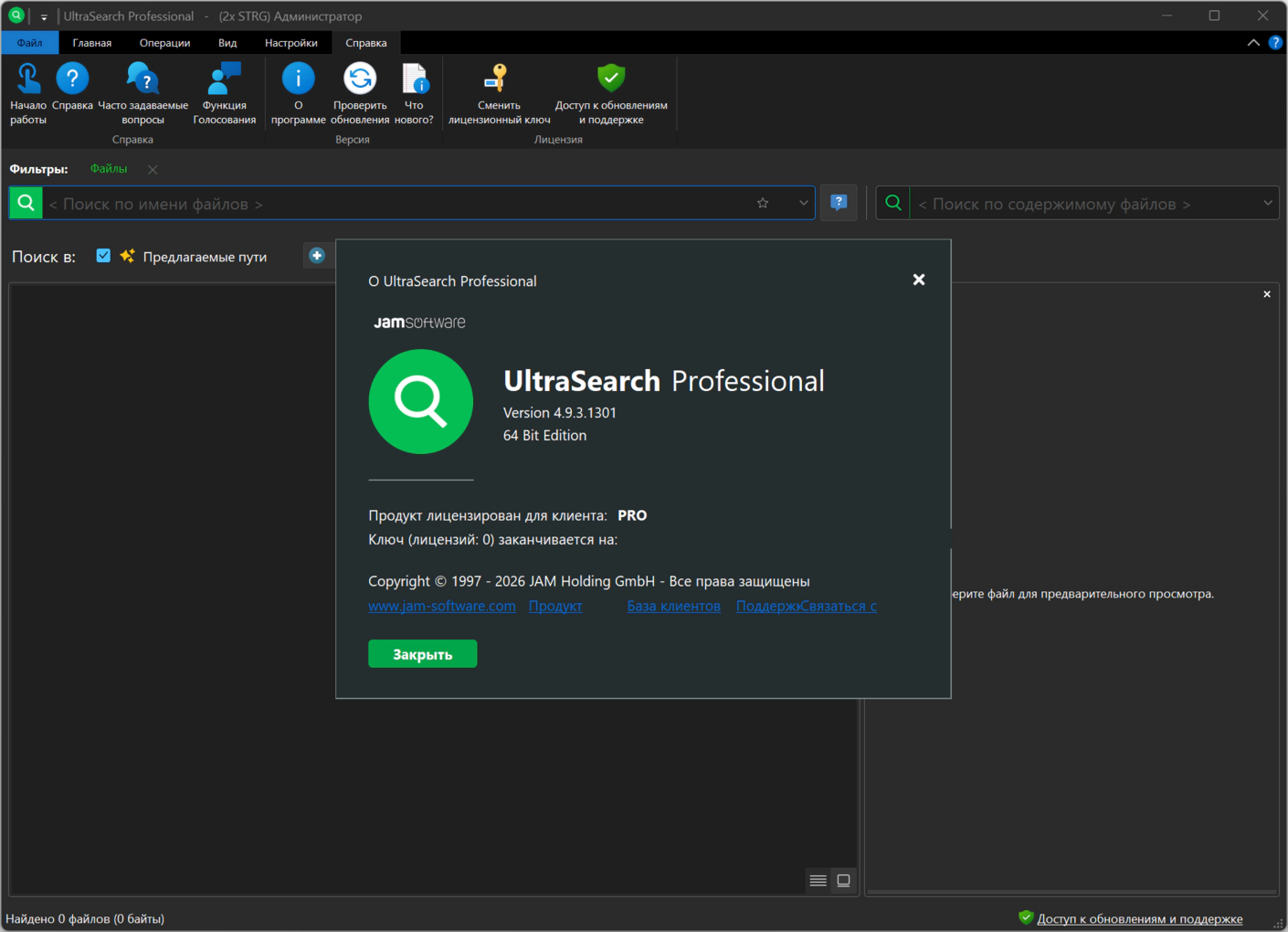Expand the content search history dropdown
Viewport: 1288px width, 932px height.
(1267, 203)
